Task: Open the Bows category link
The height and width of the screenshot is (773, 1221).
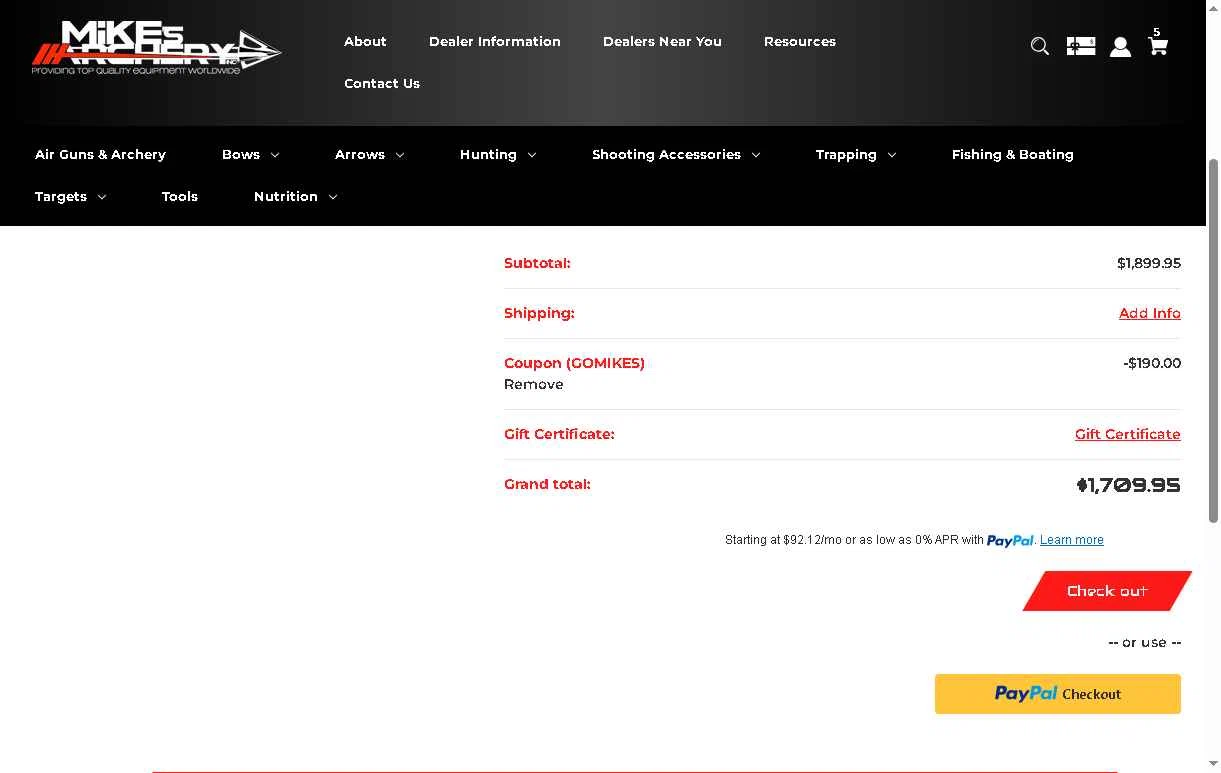Action: coord(241,154)
